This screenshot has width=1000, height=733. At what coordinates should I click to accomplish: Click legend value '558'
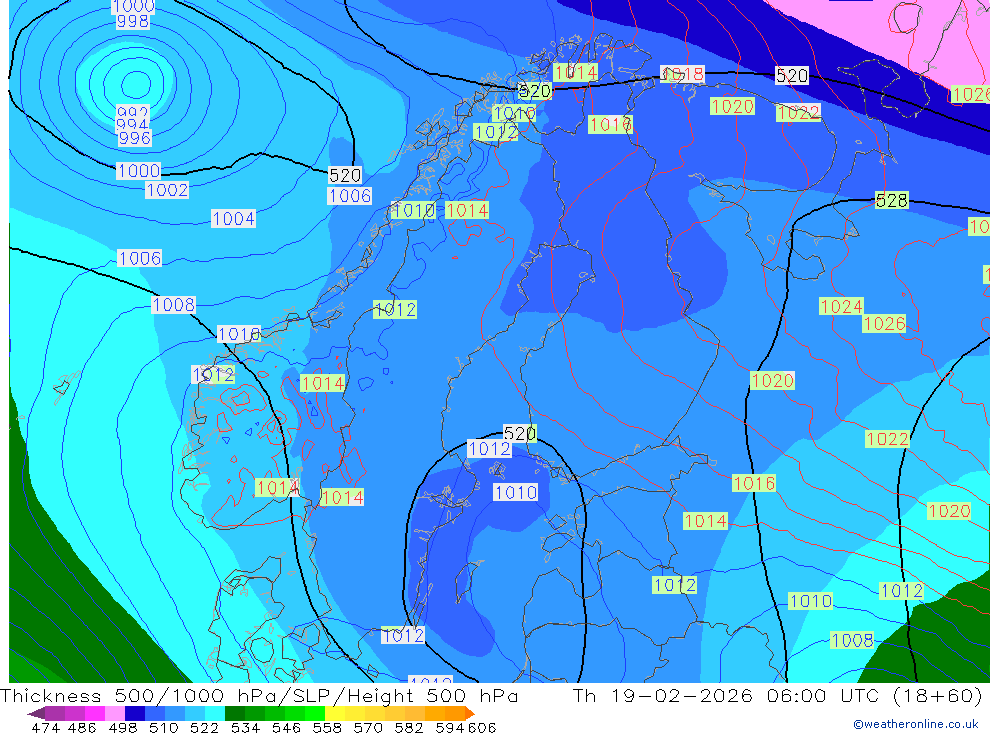coord(327,728)
